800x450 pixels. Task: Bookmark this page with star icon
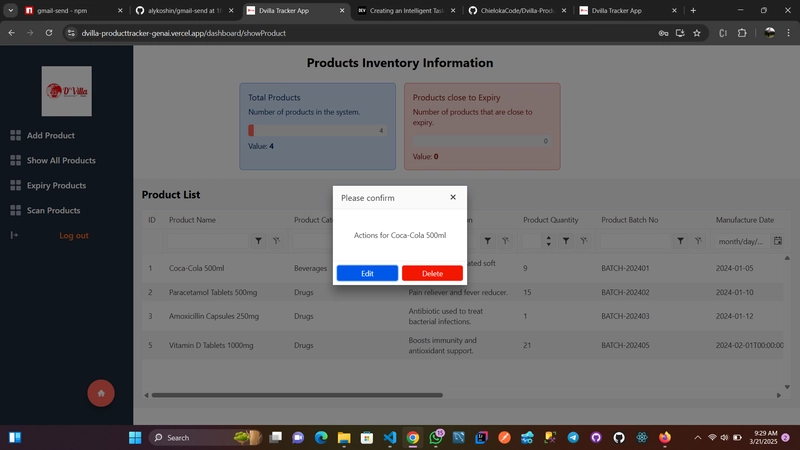tap(697, 33)
